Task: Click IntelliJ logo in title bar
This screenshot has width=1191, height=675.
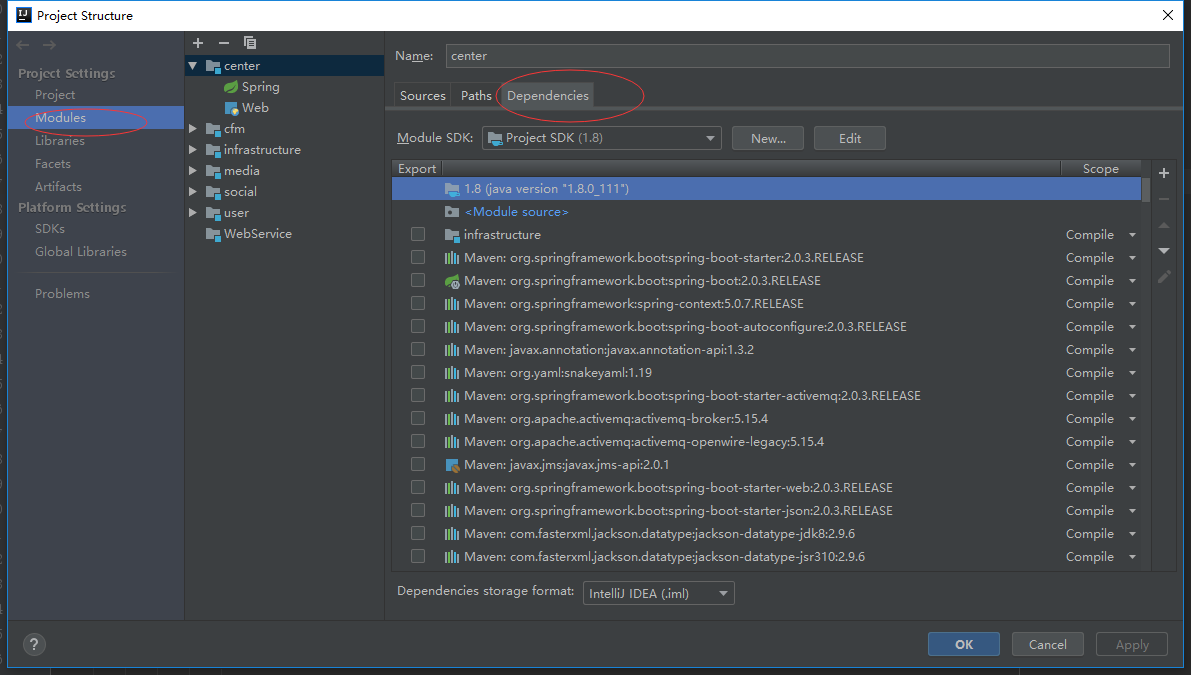Action: tap(24, 15)
